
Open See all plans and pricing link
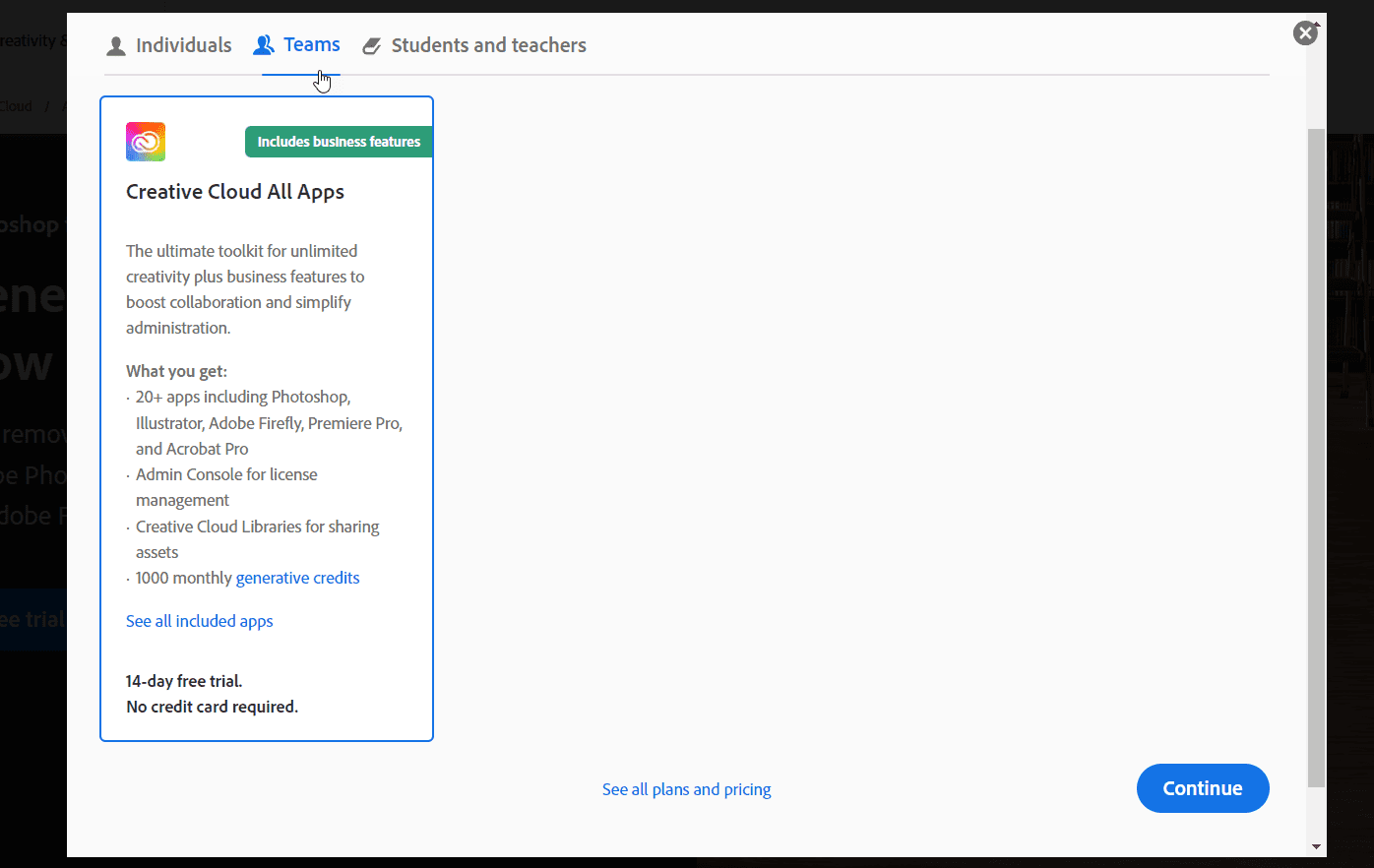[687, 789]
